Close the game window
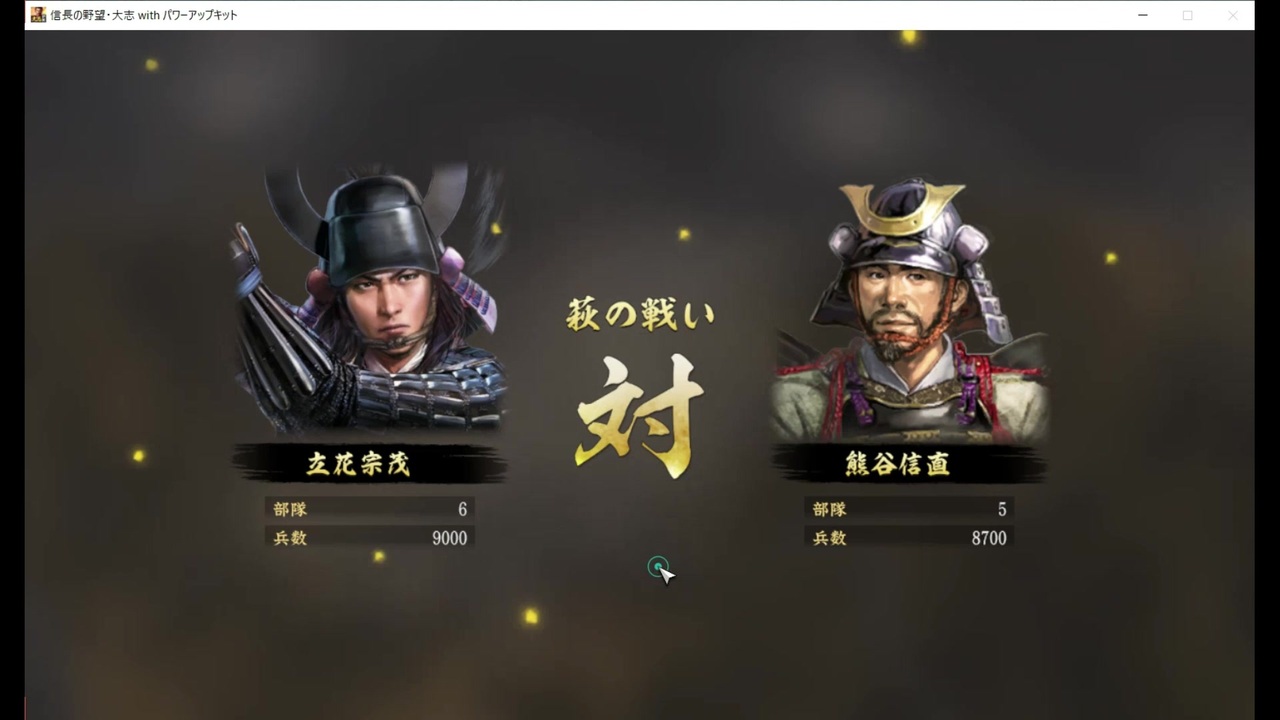This screenshot has width=1280, height=720. 1232,15
